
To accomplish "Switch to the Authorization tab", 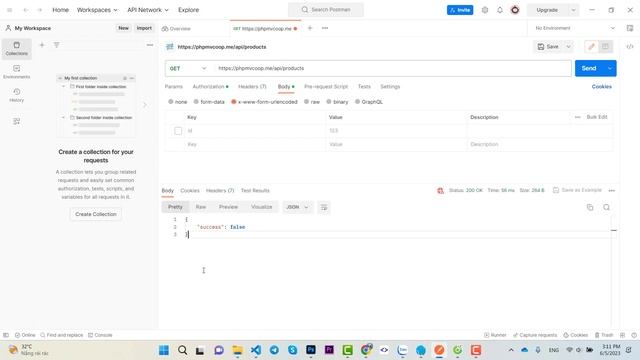I will click(x=210, y=87).
